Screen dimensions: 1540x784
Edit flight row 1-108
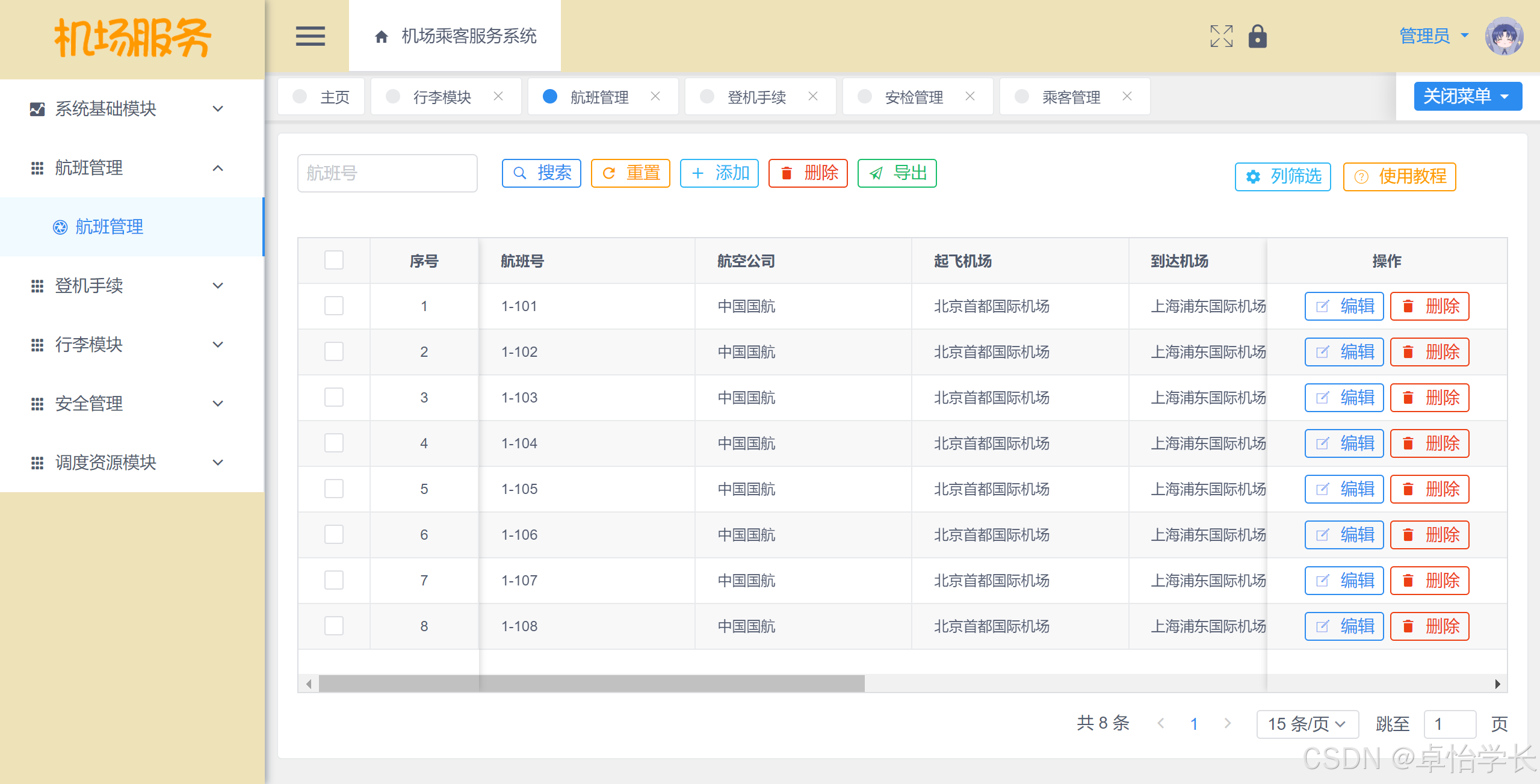[x=1344, y=626]
